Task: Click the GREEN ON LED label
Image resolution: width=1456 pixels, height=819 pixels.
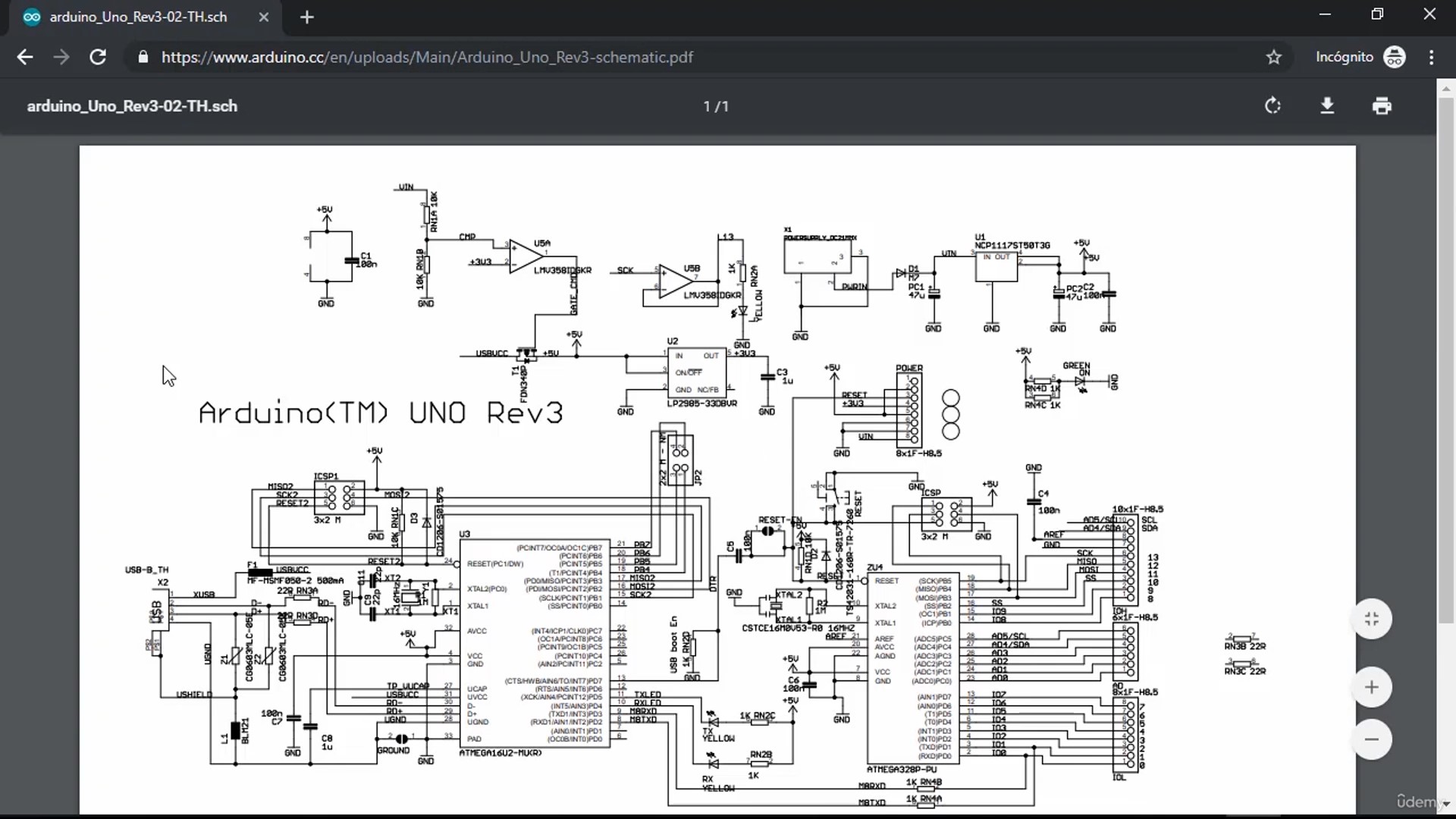Action: coord(1076,369)
